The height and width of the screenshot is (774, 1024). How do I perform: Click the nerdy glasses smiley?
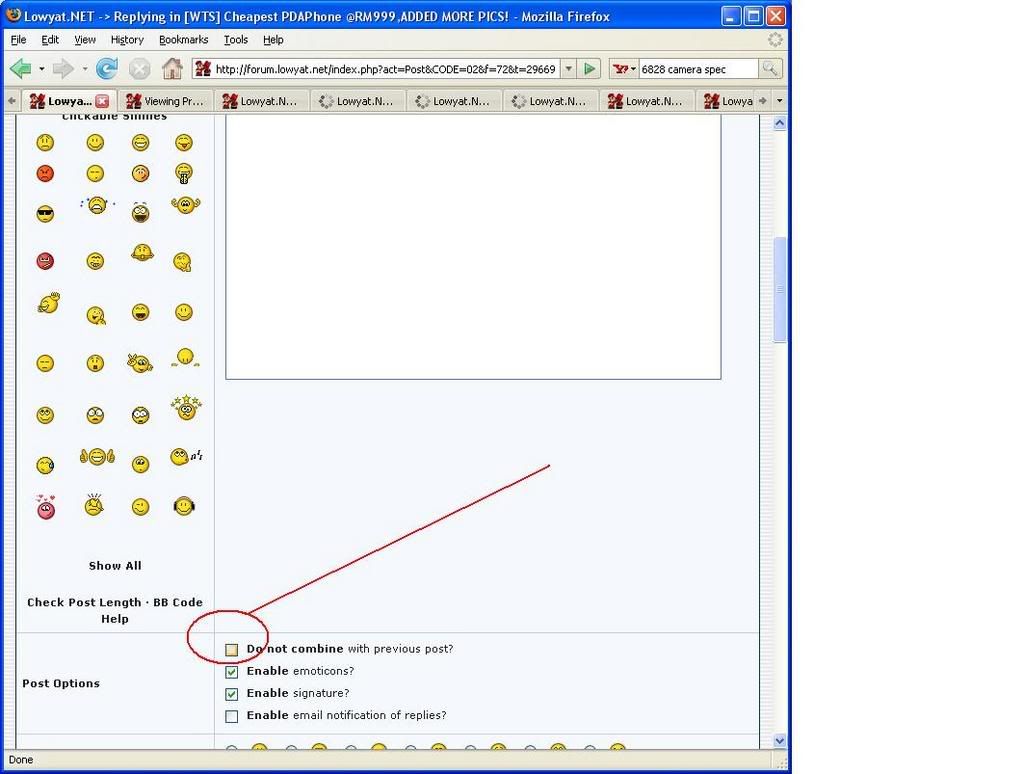click(140, 416)
